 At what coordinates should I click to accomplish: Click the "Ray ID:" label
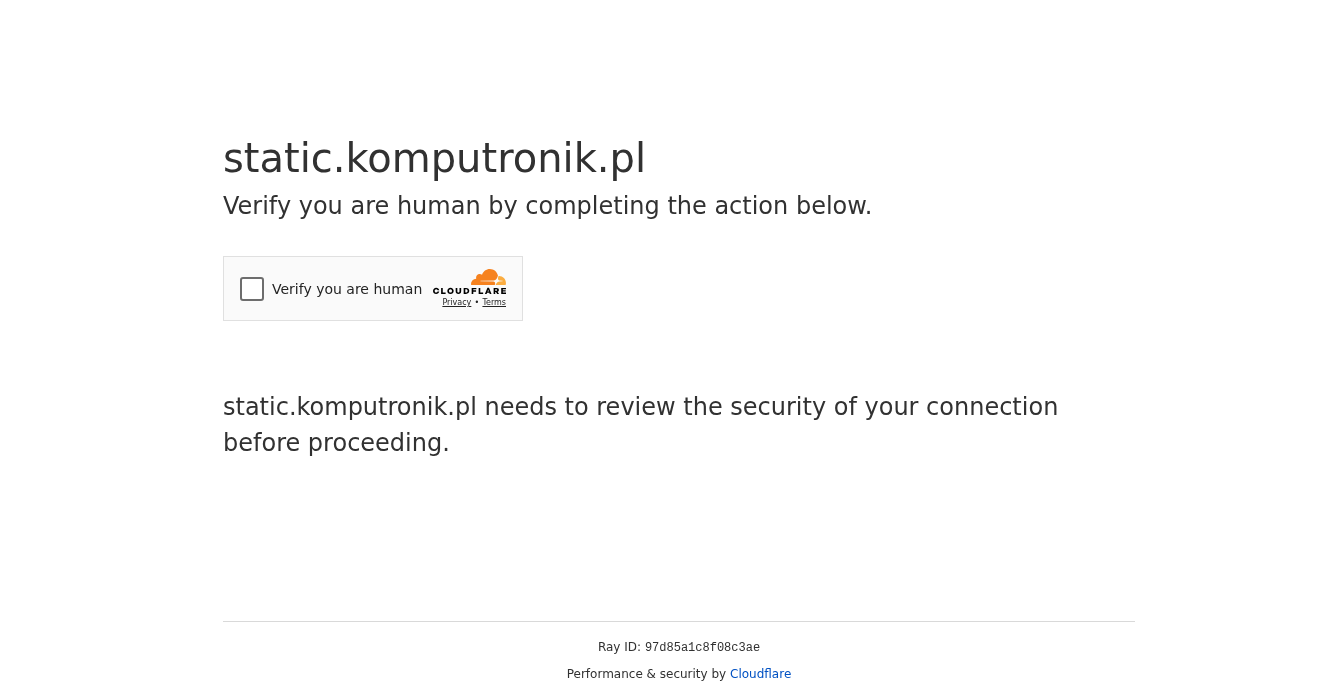tap(619, 647)
